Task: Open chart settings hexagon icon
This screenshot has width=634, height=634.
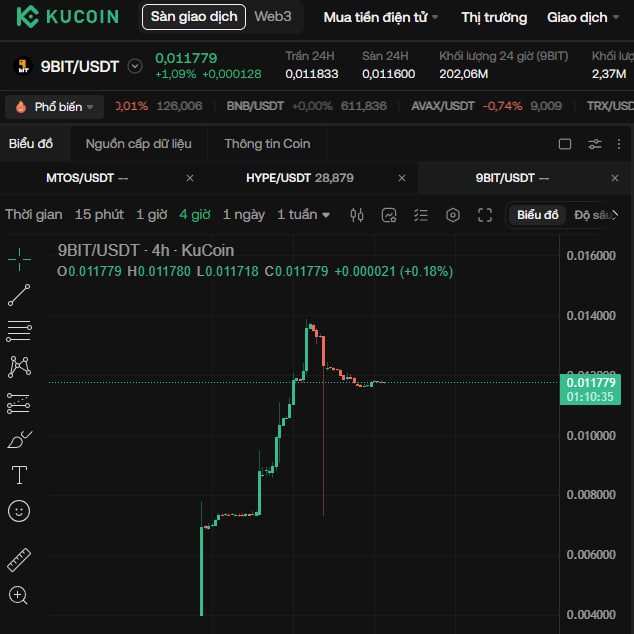Action: coord(453,215)
